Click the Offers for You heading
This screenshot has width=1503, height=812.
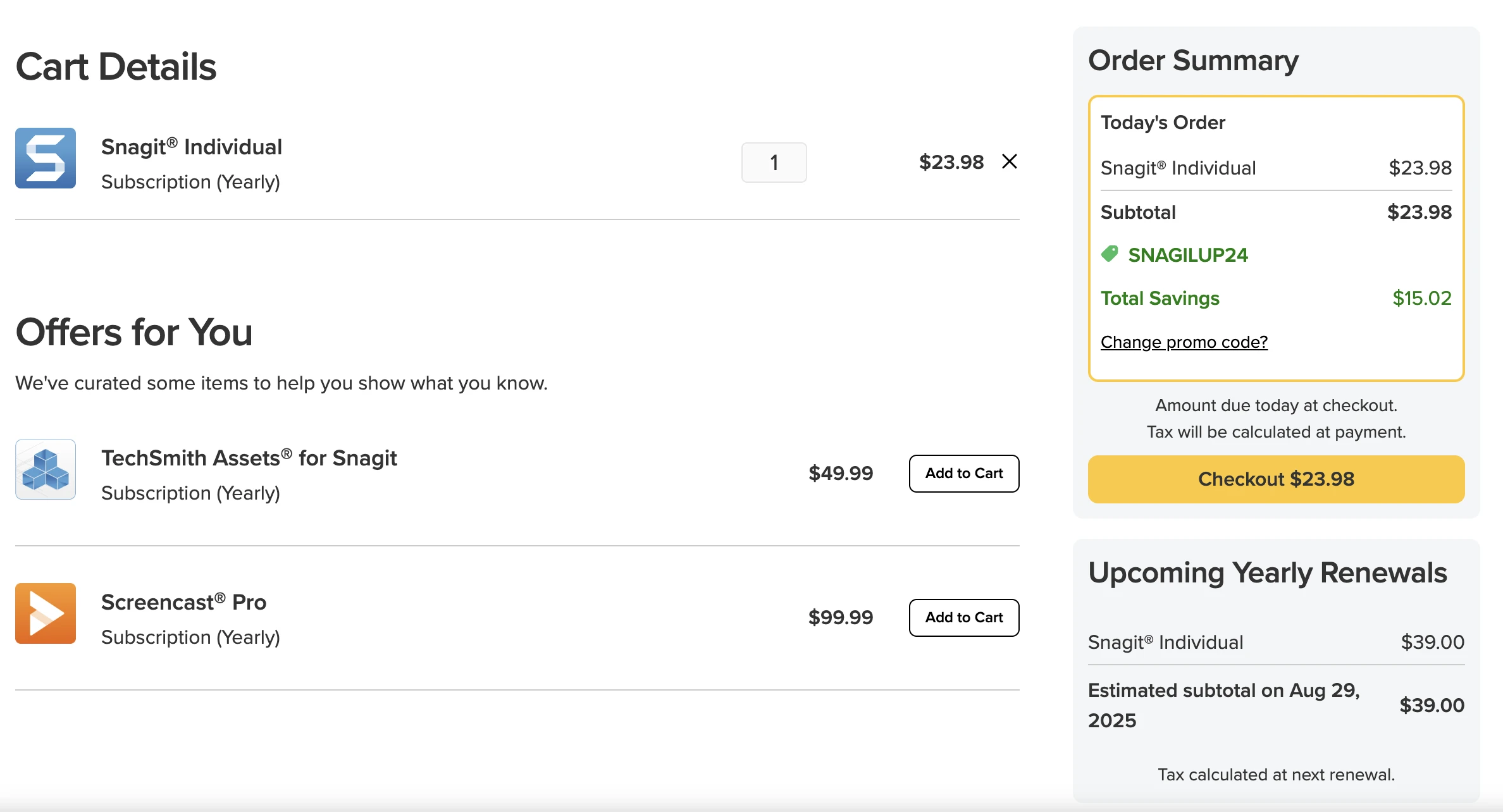tap(134, 332)
